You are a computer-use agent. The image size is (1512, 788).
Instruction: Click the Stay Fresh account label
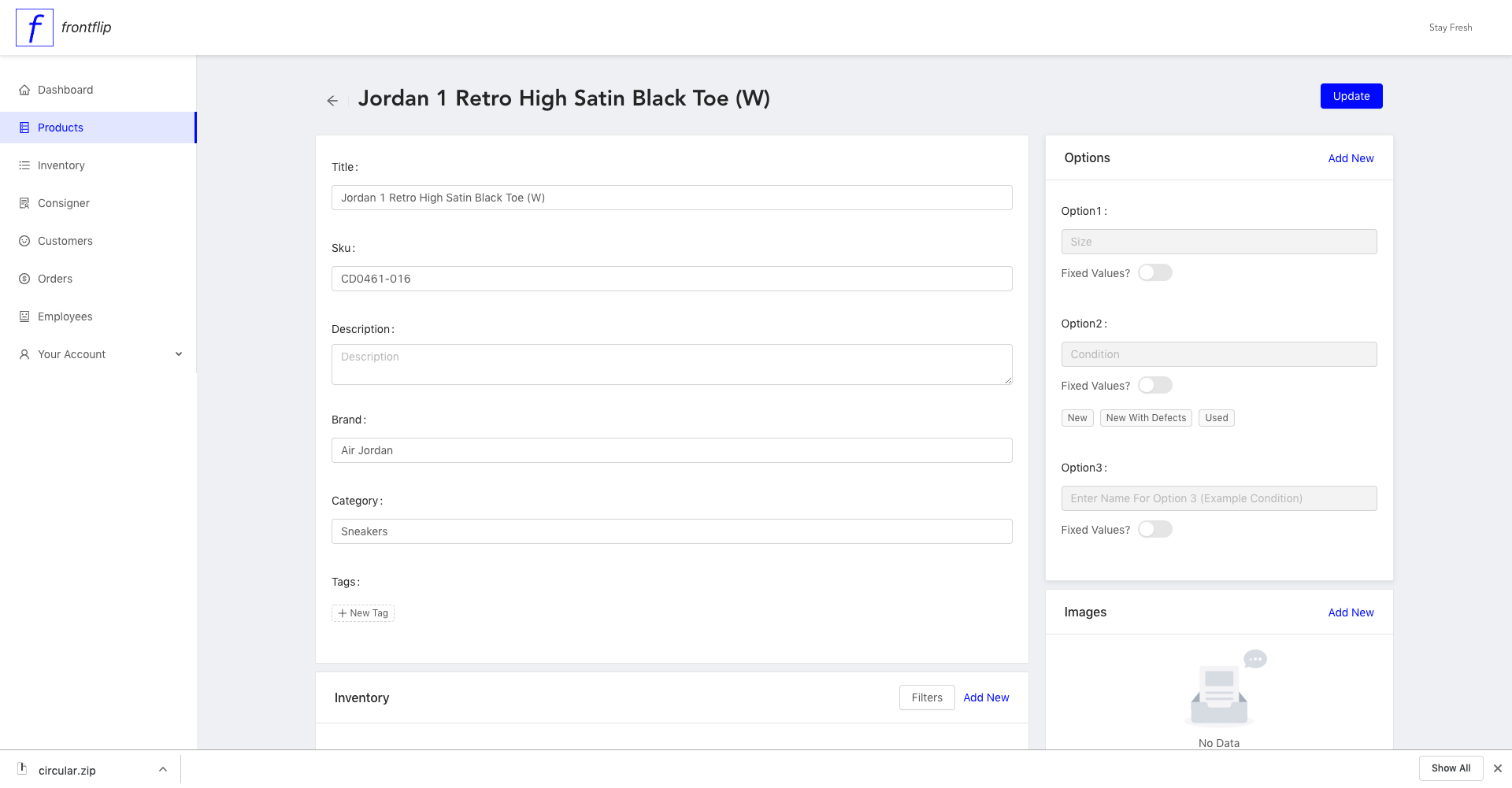click(1451, 28)
